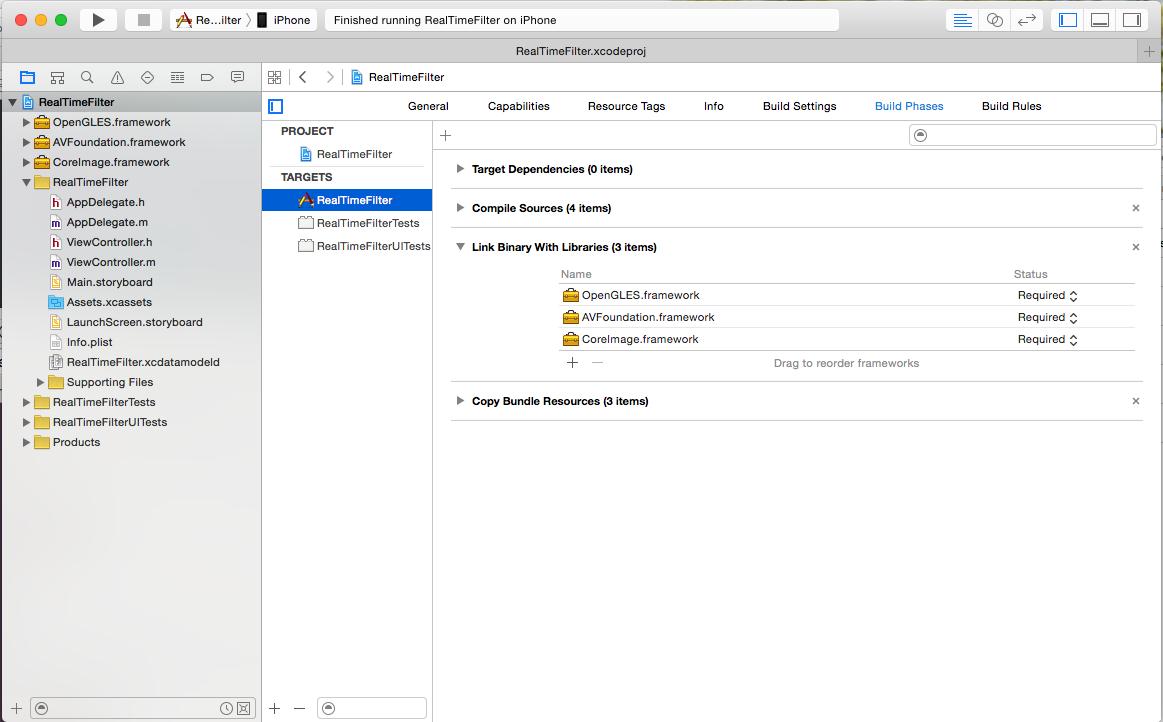The height and width of the screenshot is (722, 1163).
Task: Expand the Compile Sources section
Action: point(460,208)
